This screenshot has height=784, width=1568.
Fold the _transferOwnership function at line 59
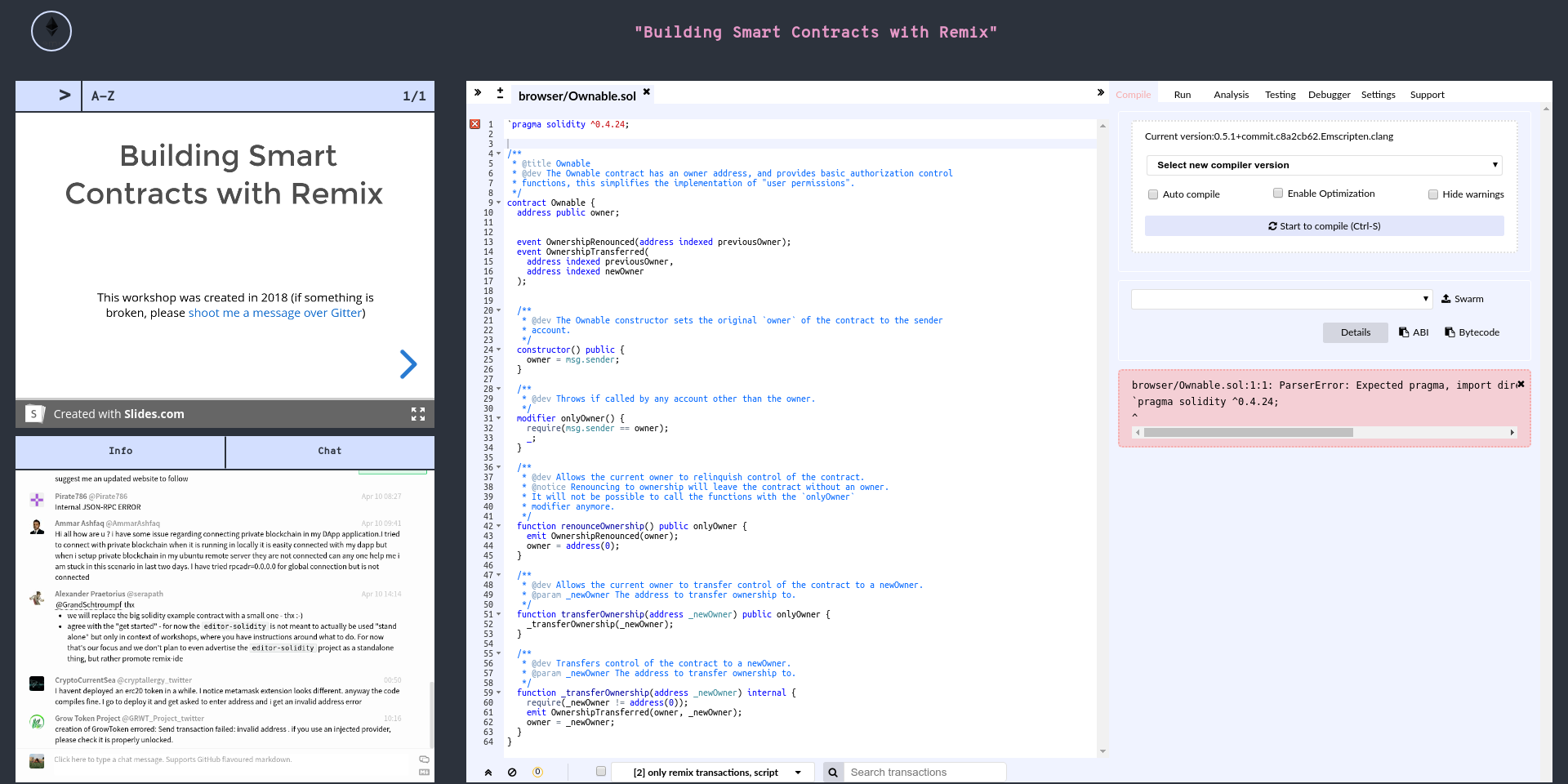498,693
